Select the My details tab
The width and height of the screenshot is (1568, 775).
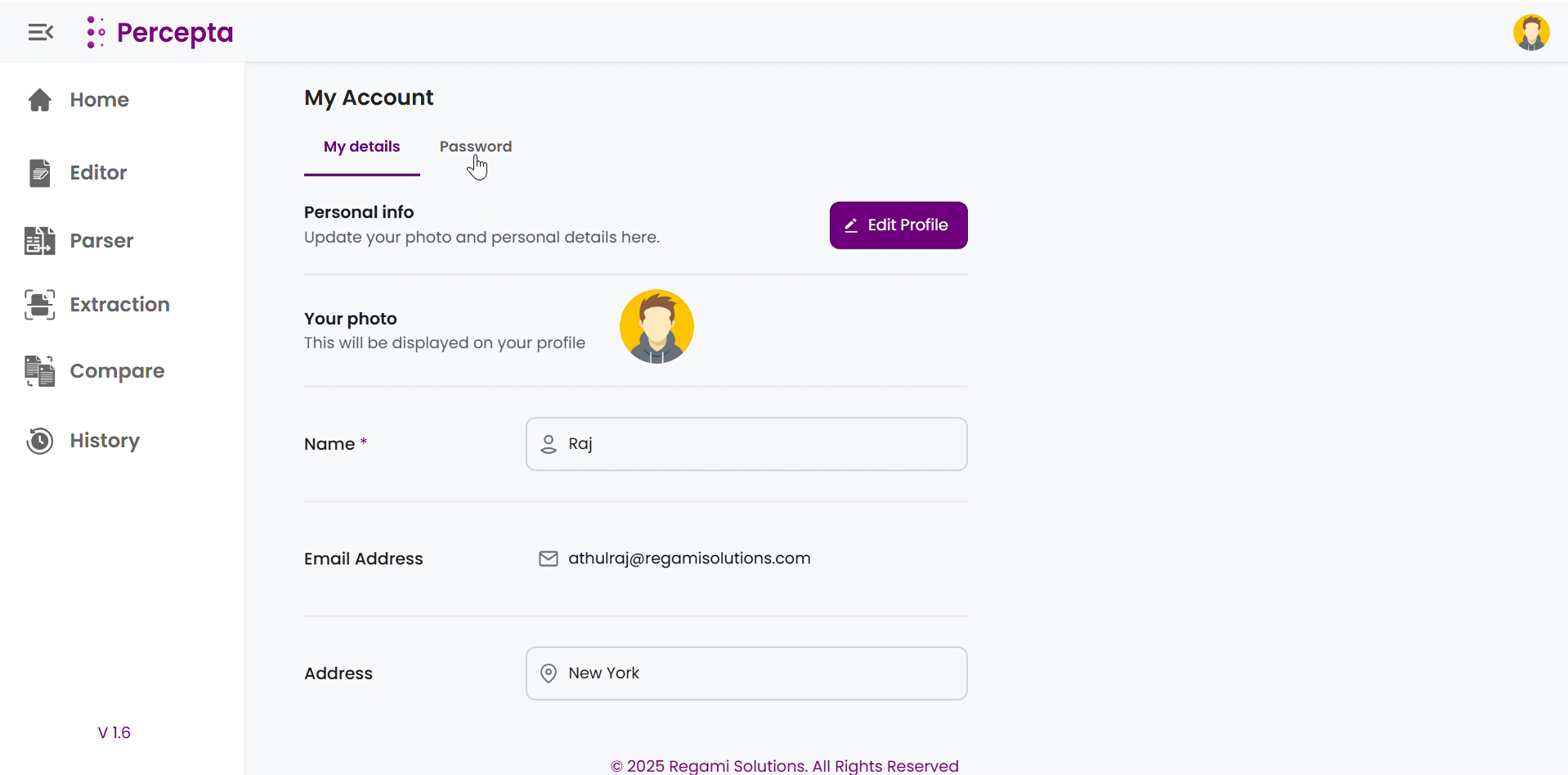pos(361,147)
